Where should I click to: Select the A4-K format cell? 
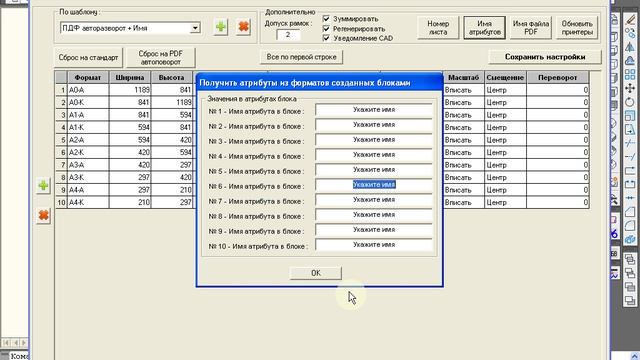click(x=88, y=202)
